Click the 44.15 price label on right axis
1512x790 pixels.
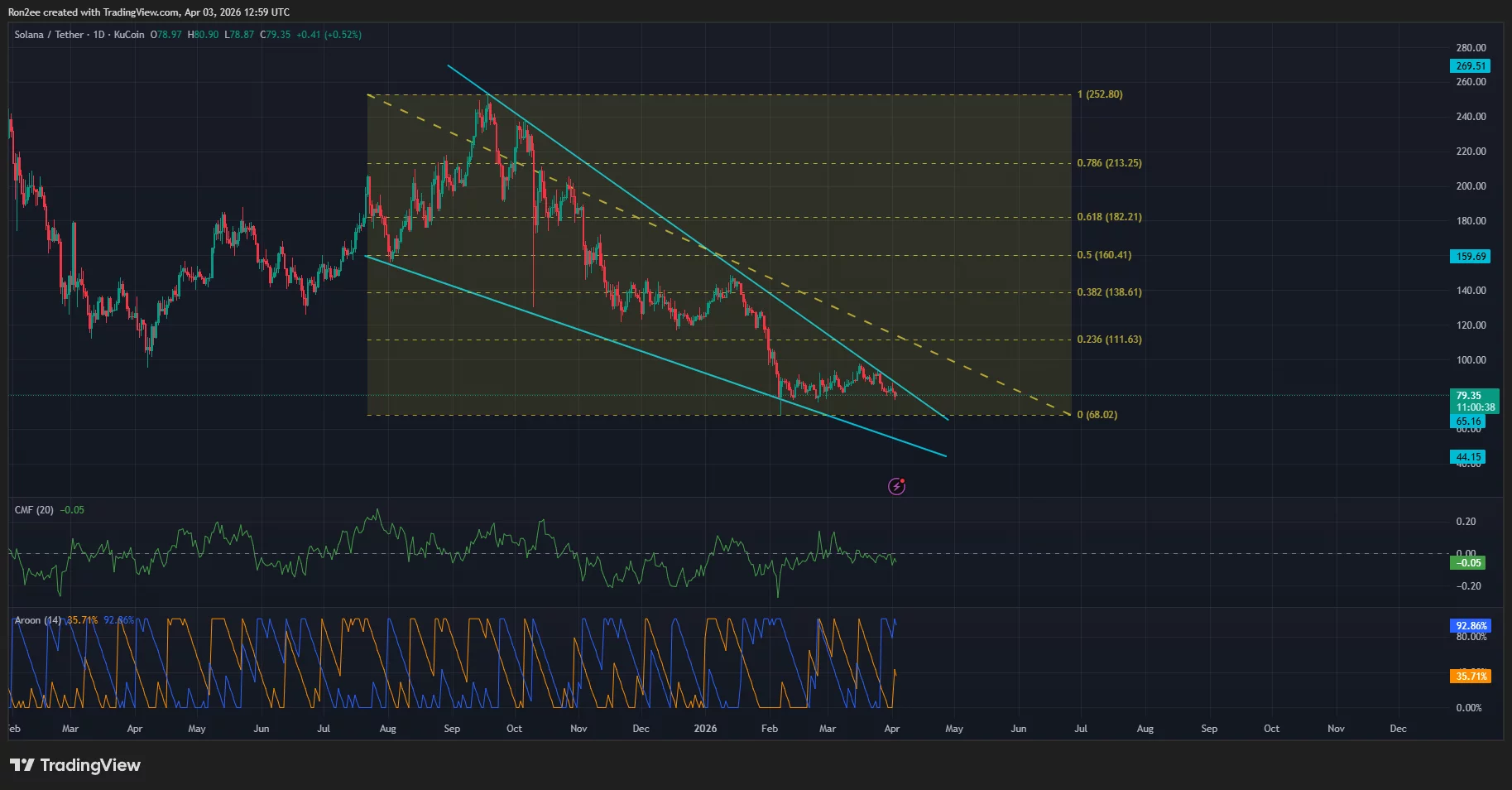tap(1467, 456)
